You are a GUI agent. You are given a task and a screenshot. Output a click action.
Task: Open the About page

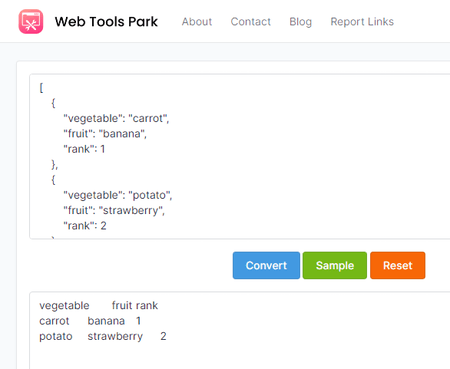197,22
